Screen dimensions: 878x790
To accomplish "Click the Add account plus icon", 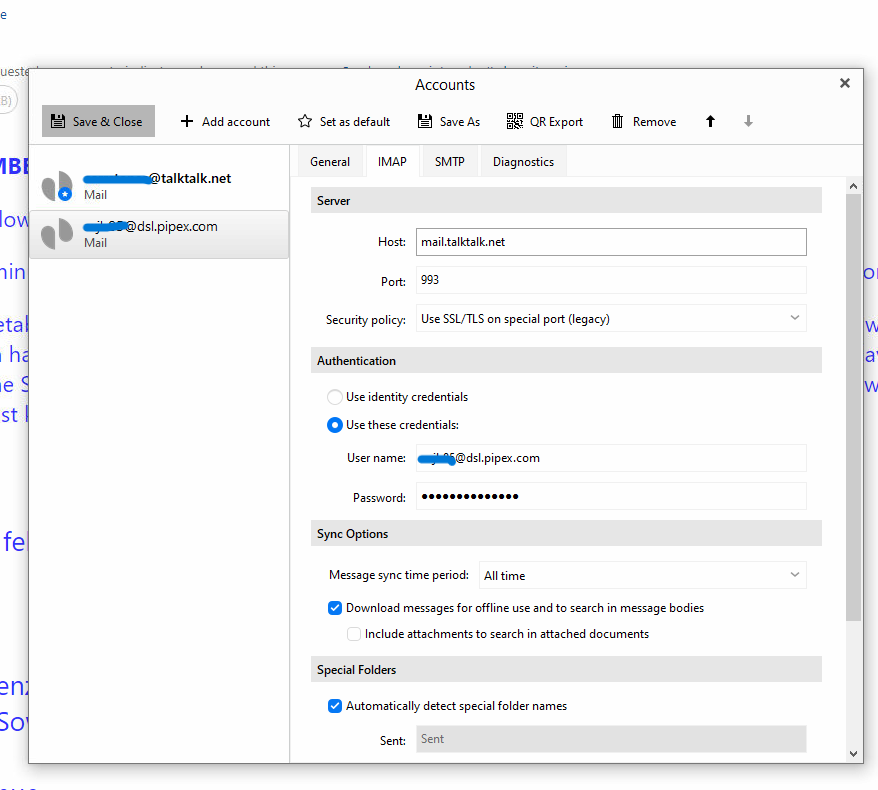I will (187, 122).
